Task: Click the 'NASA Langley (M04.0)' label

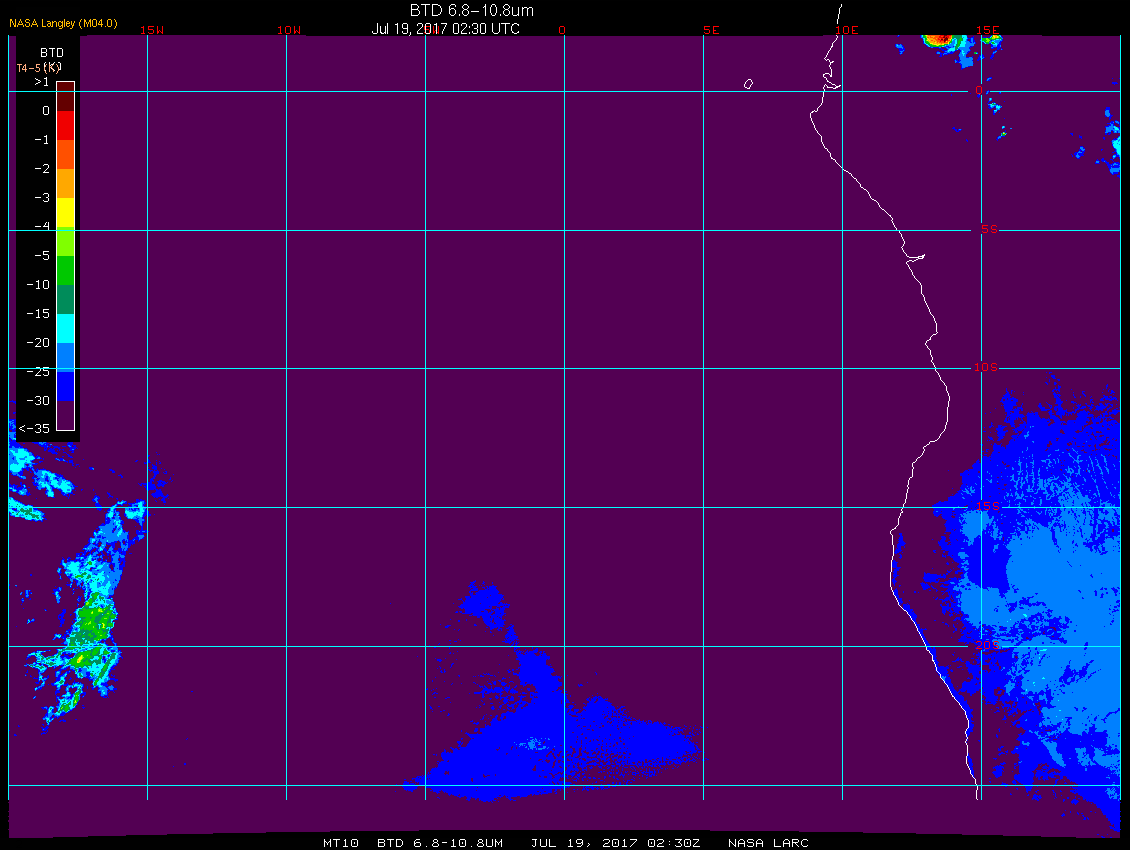Action: (63, 23)
